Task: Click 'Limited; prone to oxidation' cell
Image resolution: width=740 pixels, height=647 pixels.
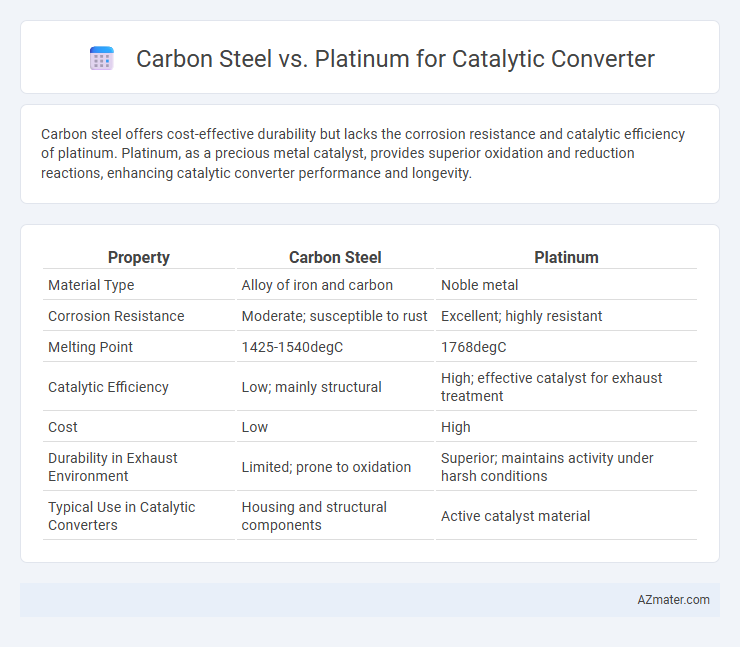Action: (326, 467)
